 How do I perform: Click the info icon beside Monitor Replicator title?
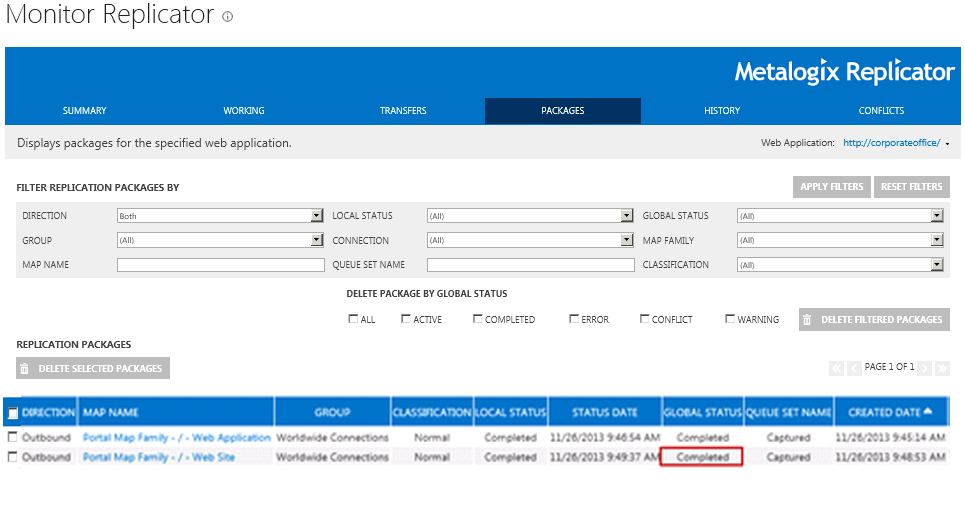click(x=228, y=17)
